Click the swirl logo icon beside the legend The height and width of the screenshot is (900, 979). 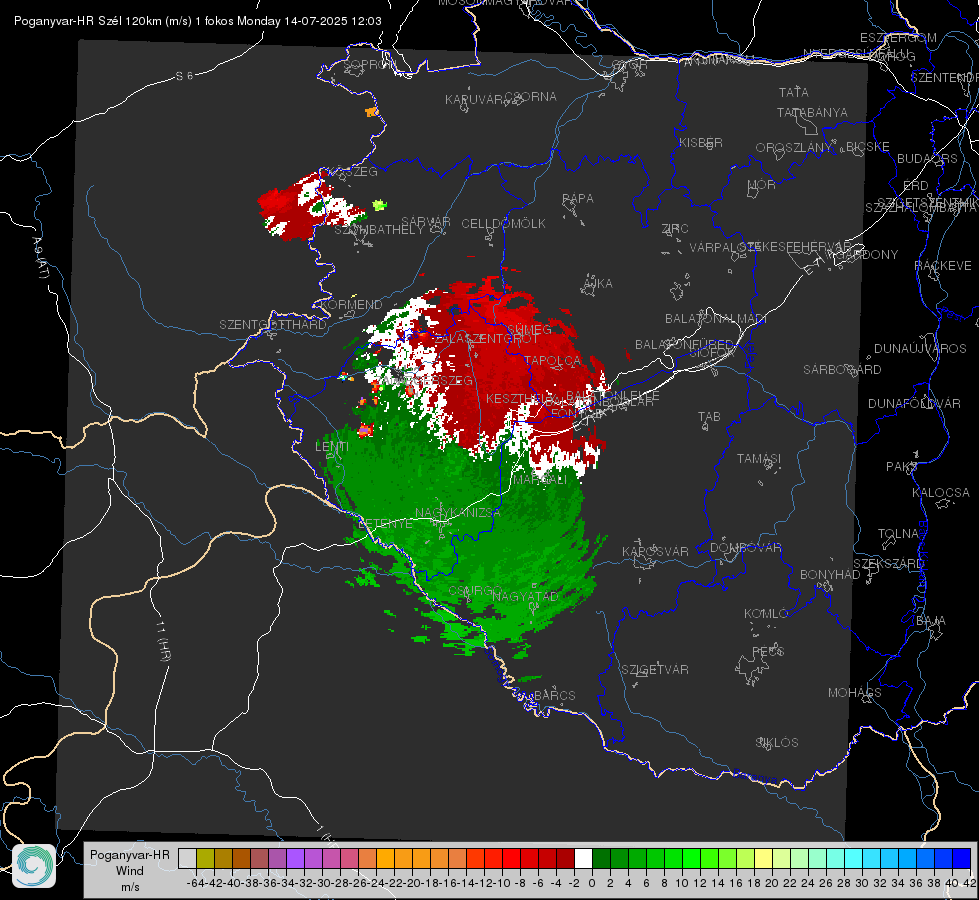coord(34,866)
